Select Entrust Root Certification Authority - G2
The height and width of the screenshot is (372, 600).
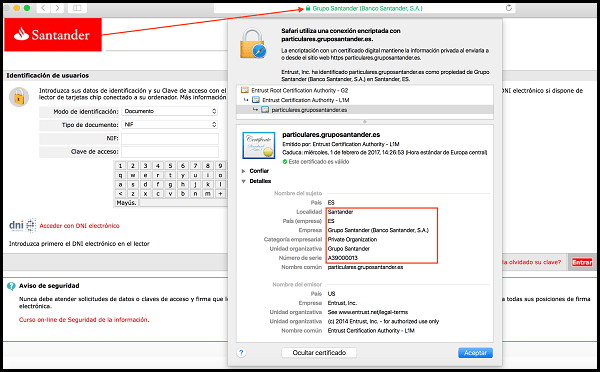coord(299,90)
